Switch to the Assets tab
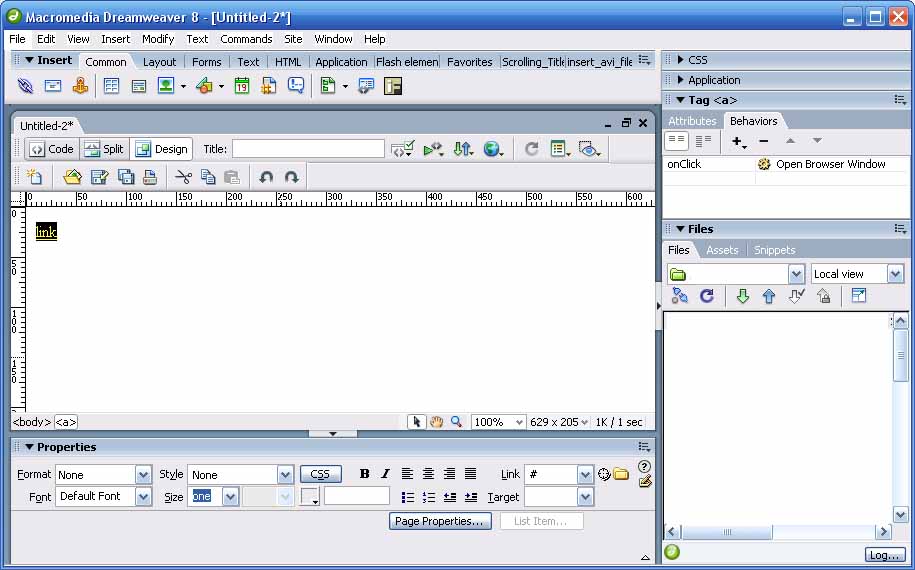Image resolution: width=915 pixels, height=570 pixels. tap(722, 250)
